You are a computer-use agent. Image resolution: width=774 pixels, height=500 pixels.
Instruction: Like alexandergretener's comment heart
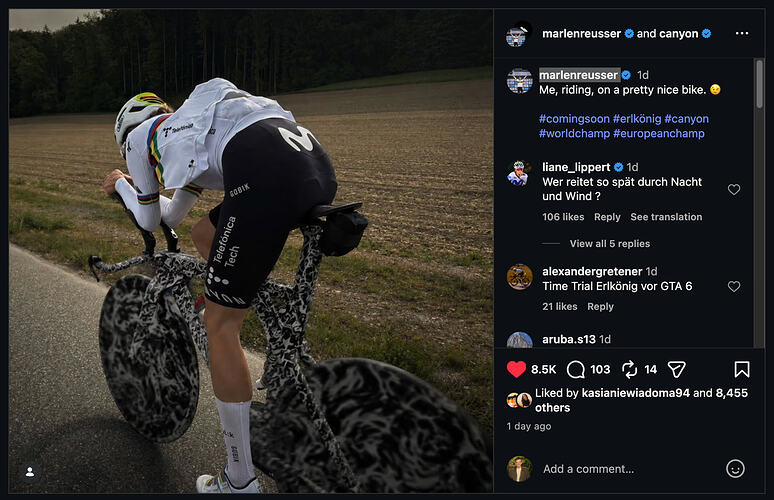pyautogui.click(x=734, y=286)
